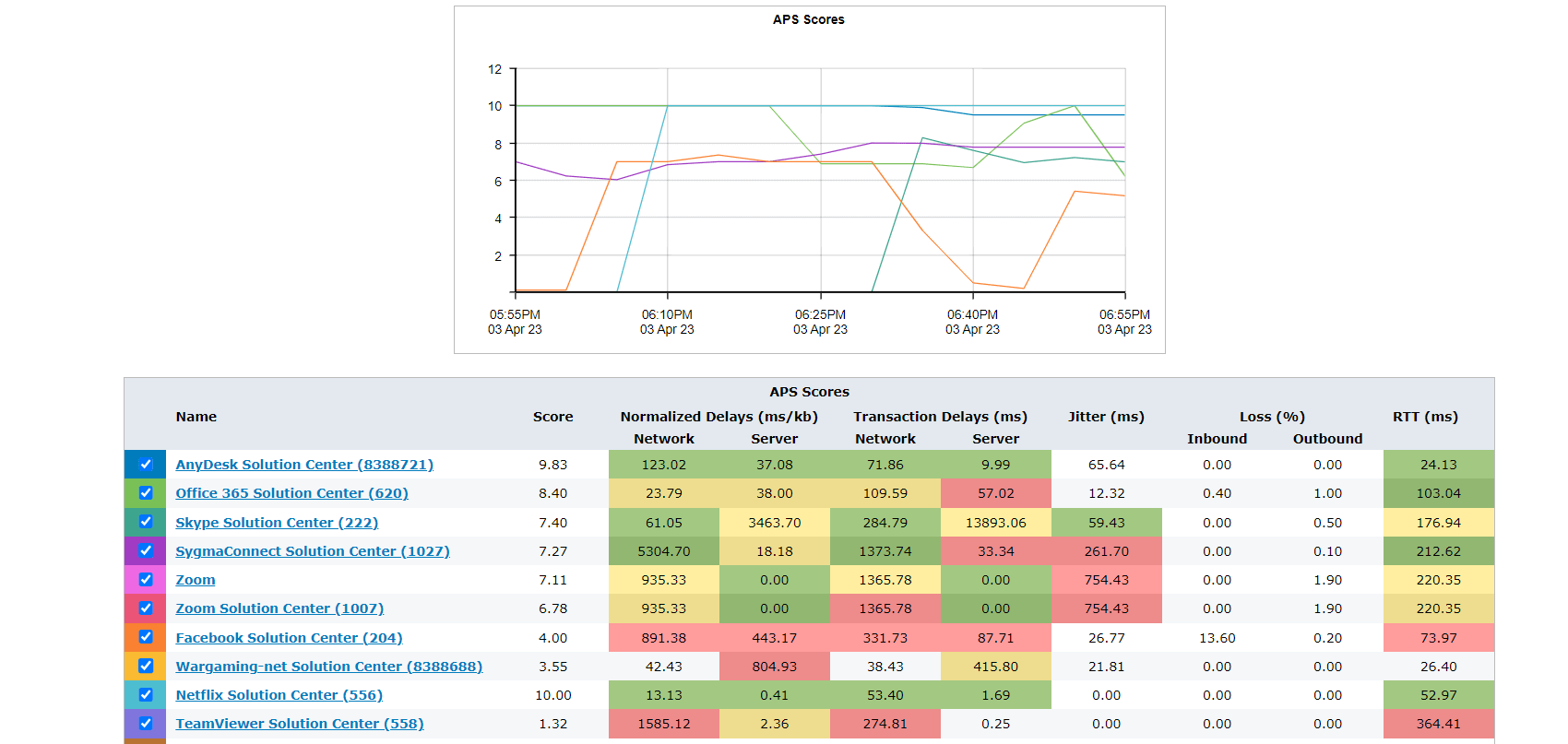Uncheck the Zoom Solution Center (1007) checkbox
1568x744 pixels.
pos(146,608)
